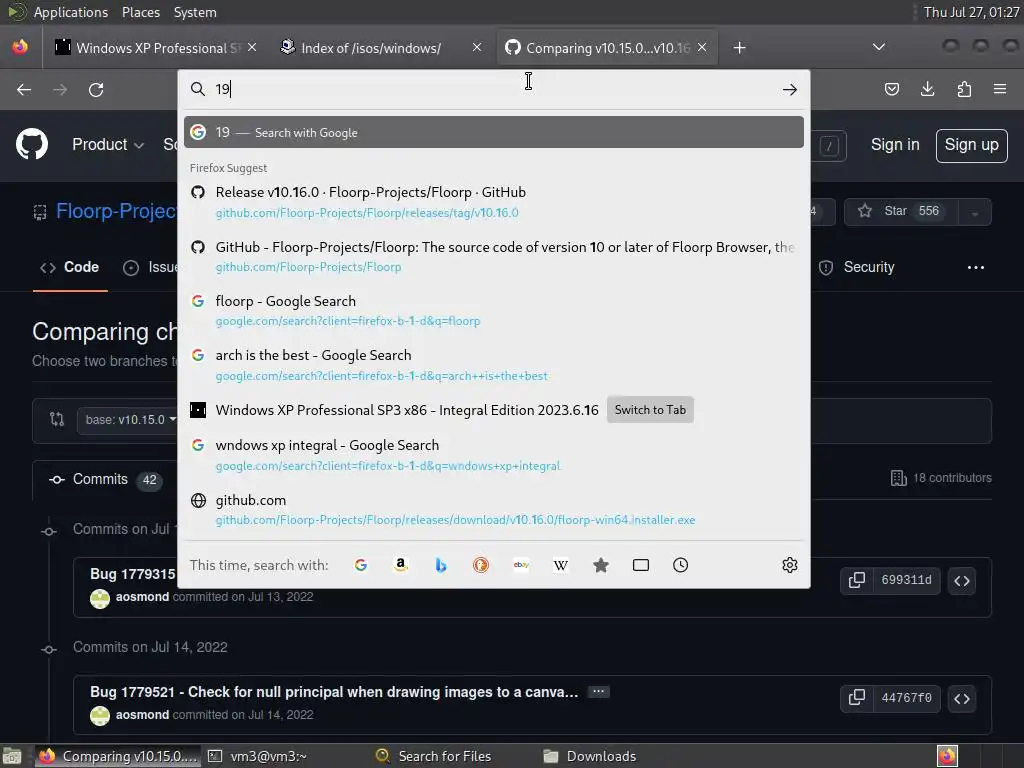Image resolution: width=1024 pixels, height=768 pixels.
Task: Click the Firefox icon in system tray
Action: click(x=947, y=756)
